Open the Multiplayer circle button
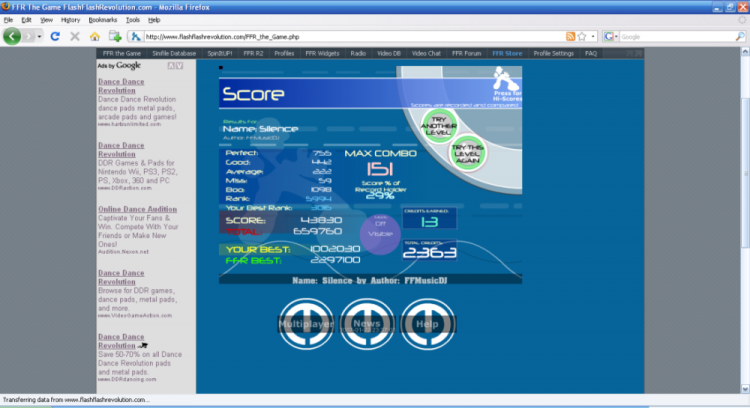This screenshot has height=408, width=750. click(306, 324)
